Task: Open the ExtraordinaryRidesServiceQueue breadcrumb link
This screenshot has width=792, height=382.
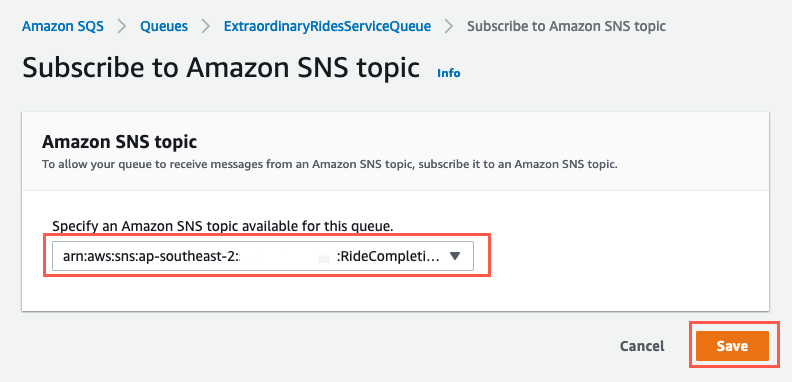Action: 327,26
